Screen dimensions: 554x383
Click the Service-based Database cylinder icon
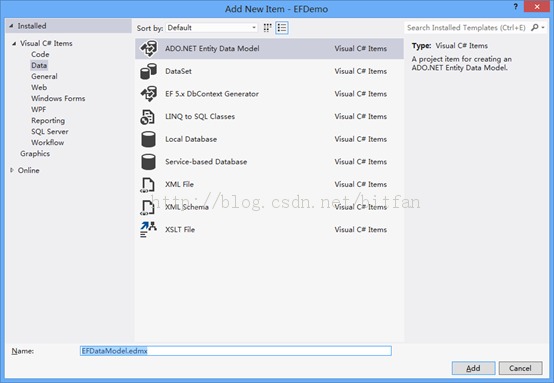[x=148, y=162]
